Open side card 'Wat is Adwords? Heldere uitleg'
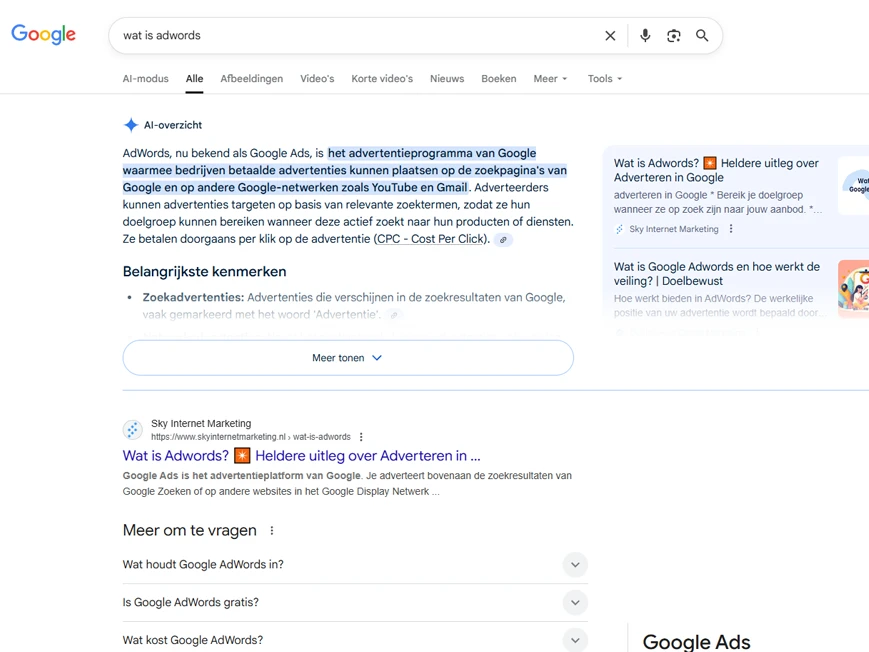The width and height of the screenshot is (869, 652). tap(716, 170)
